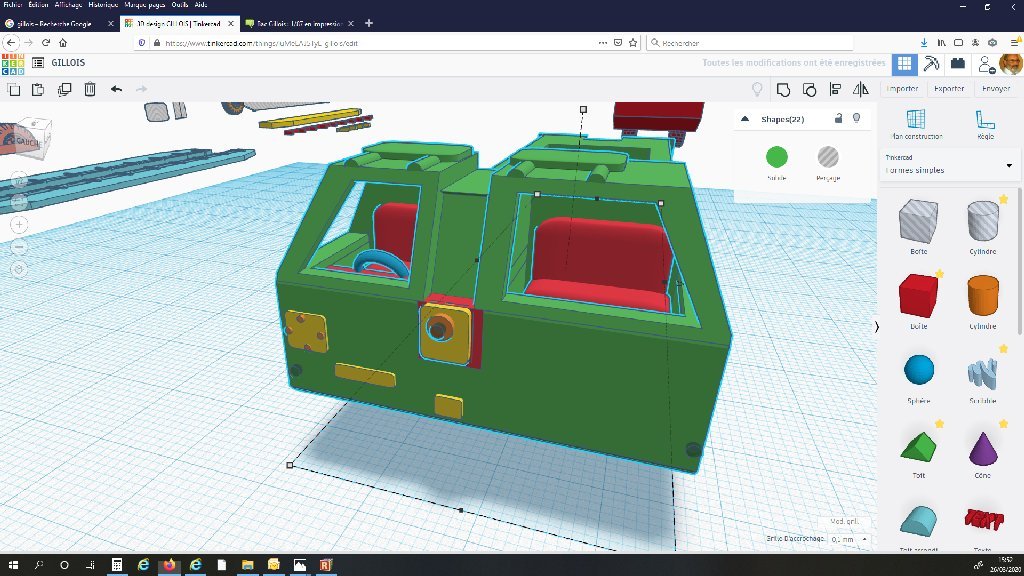
Task: Choose the green Solide color swatch
Action: 776,157
